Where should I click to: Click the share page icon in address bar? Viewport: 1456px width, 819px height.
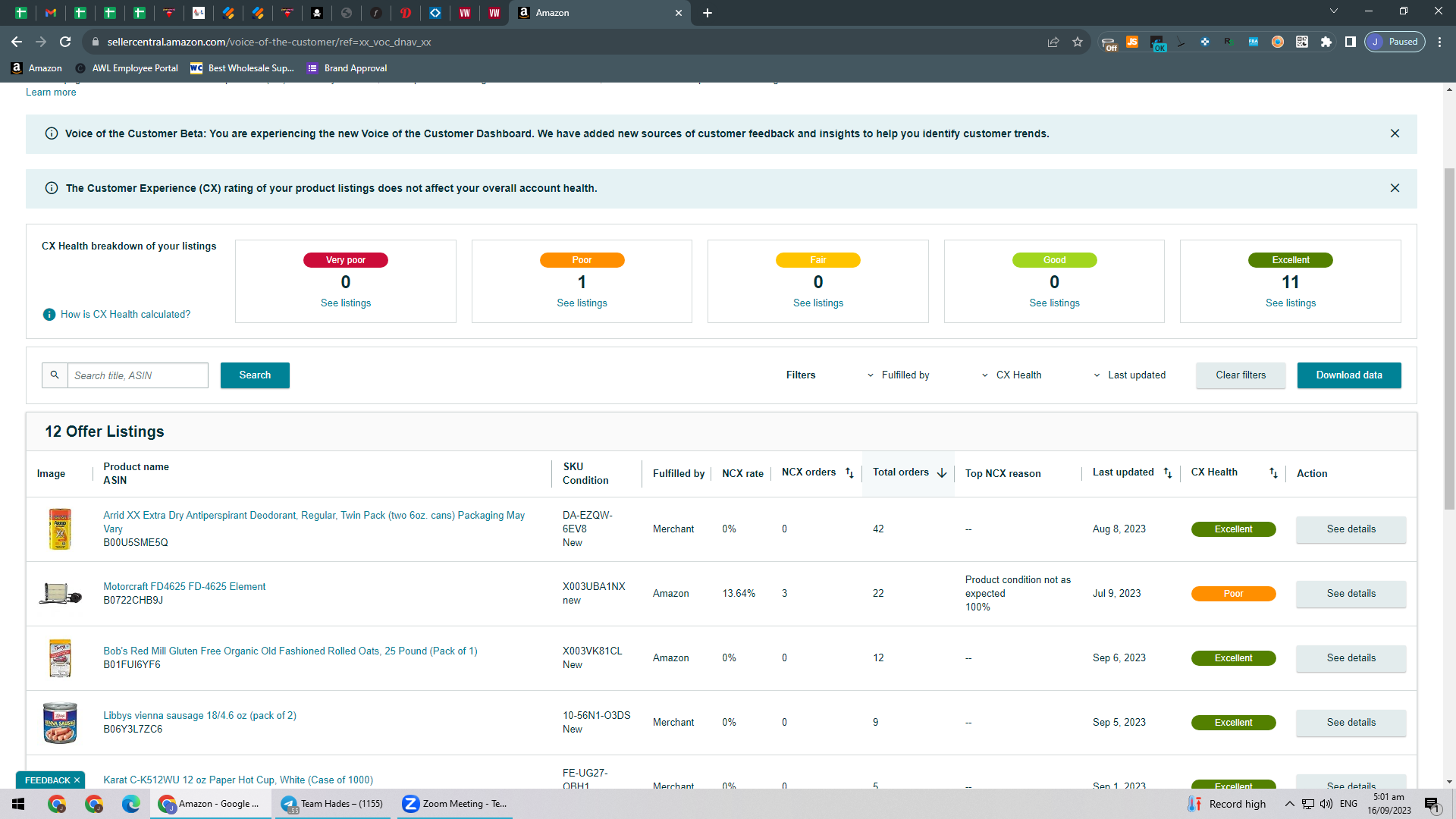(x=1053, y=42)
